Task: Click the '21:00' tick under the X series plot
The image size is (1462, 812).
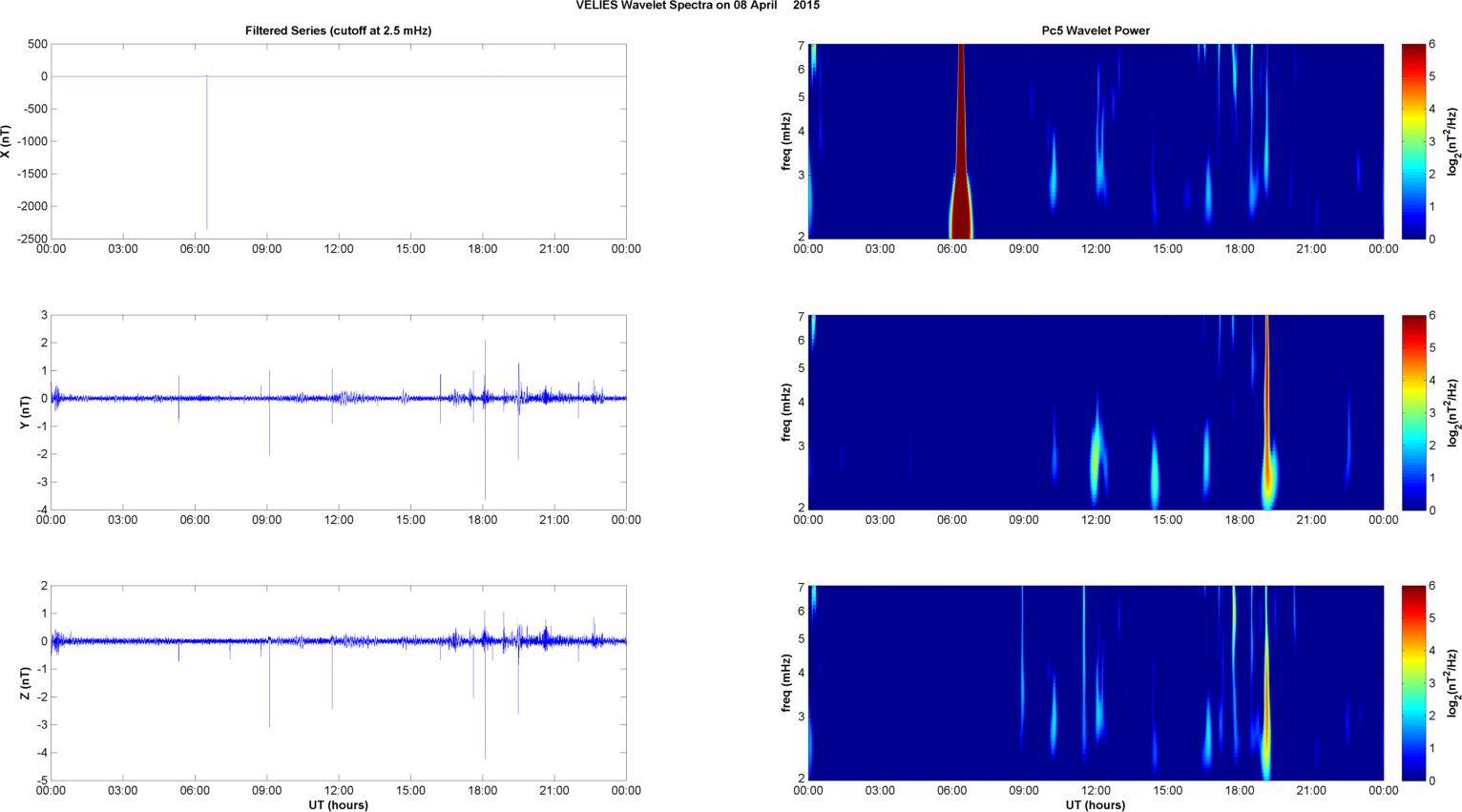Action: coord(554,249)
